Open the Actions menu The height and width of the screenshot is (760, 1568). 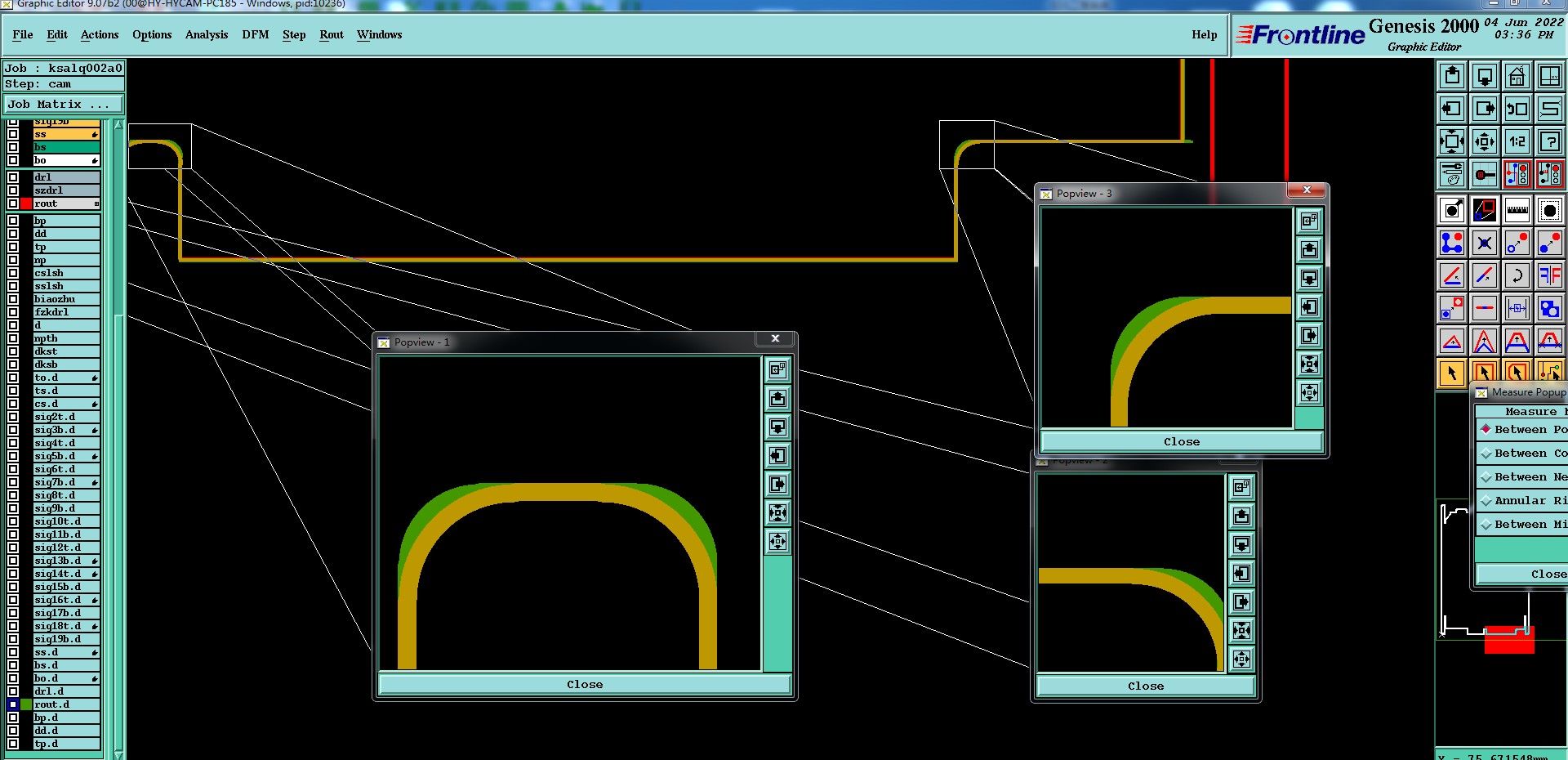click(x=100, y=34)
